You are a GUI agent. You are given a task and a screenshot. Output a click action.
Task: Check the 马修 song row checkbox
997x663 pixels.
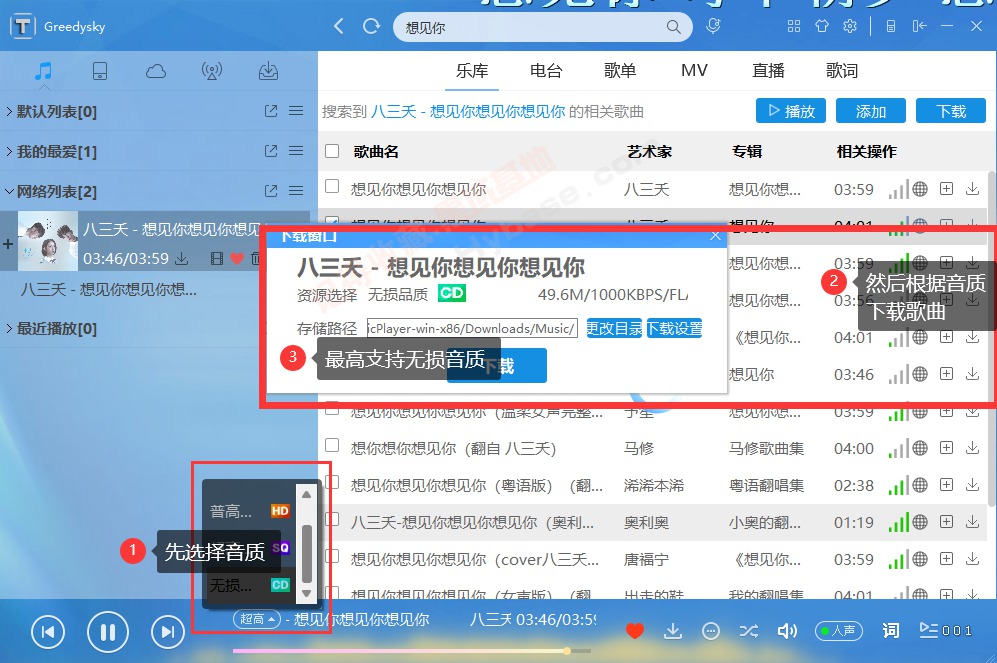tap(332, 445)
